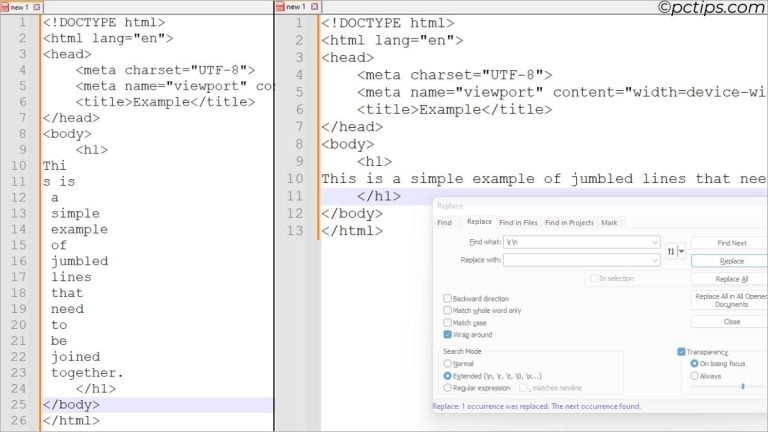Click the word 'joined' on line 22 of the left pane
This screenshot has width=768, height=432.
tap(75, 357)
